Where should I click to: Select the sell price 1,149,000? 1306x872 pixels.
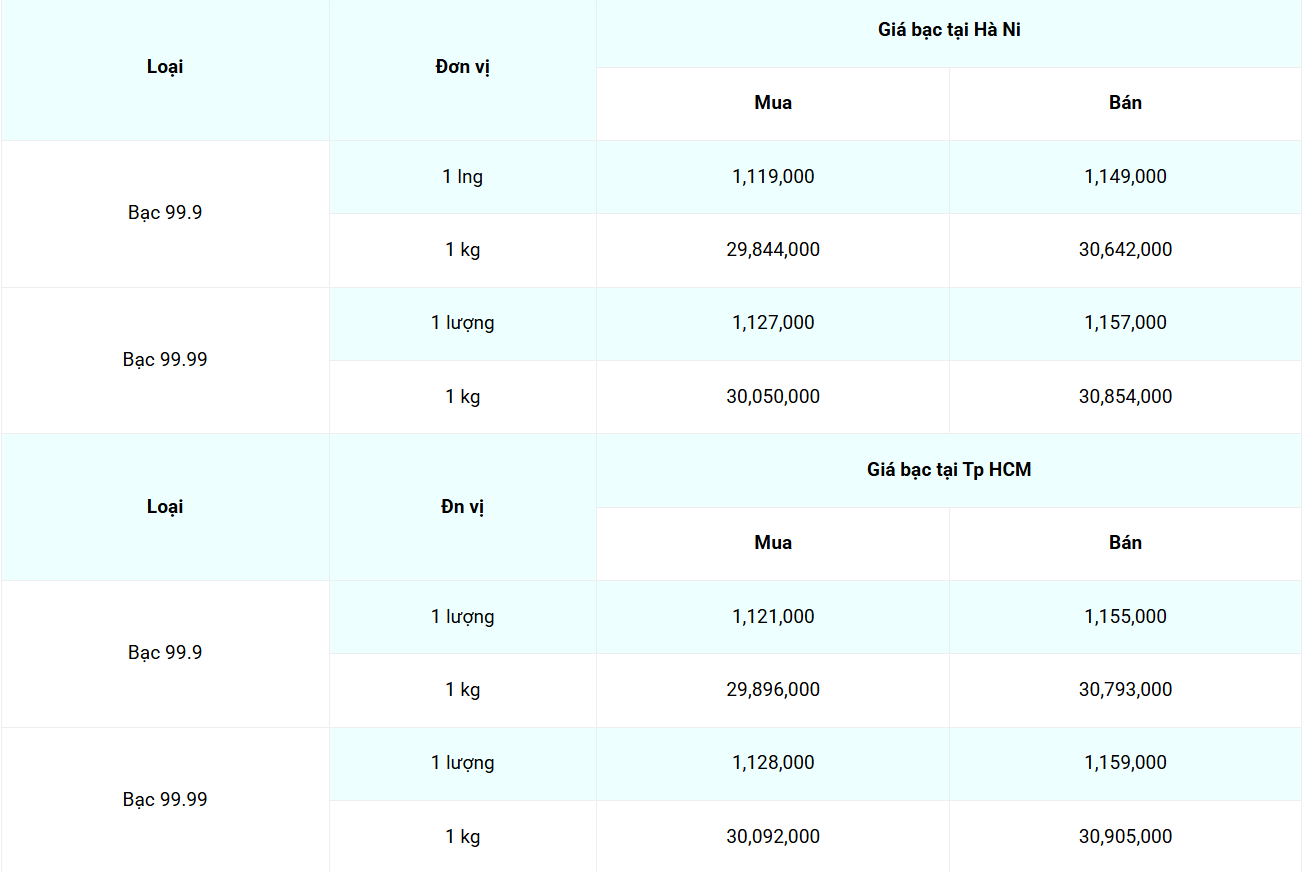(1125, 177)
